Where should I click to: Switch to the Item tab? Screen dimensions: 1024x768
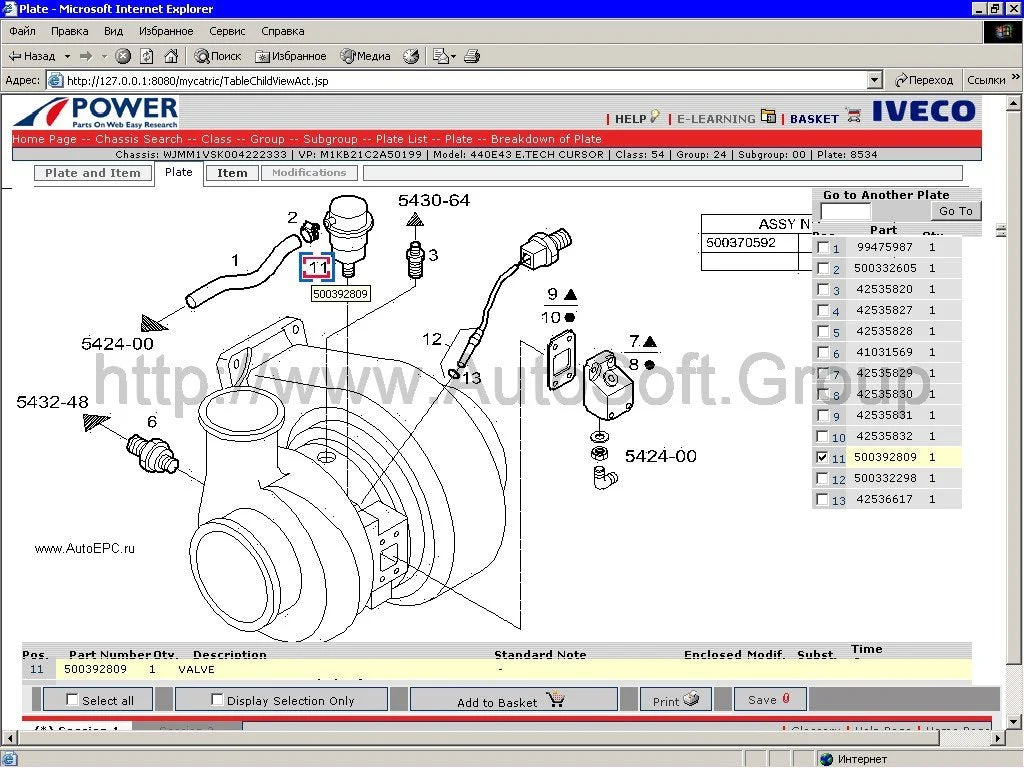(232, 173)
